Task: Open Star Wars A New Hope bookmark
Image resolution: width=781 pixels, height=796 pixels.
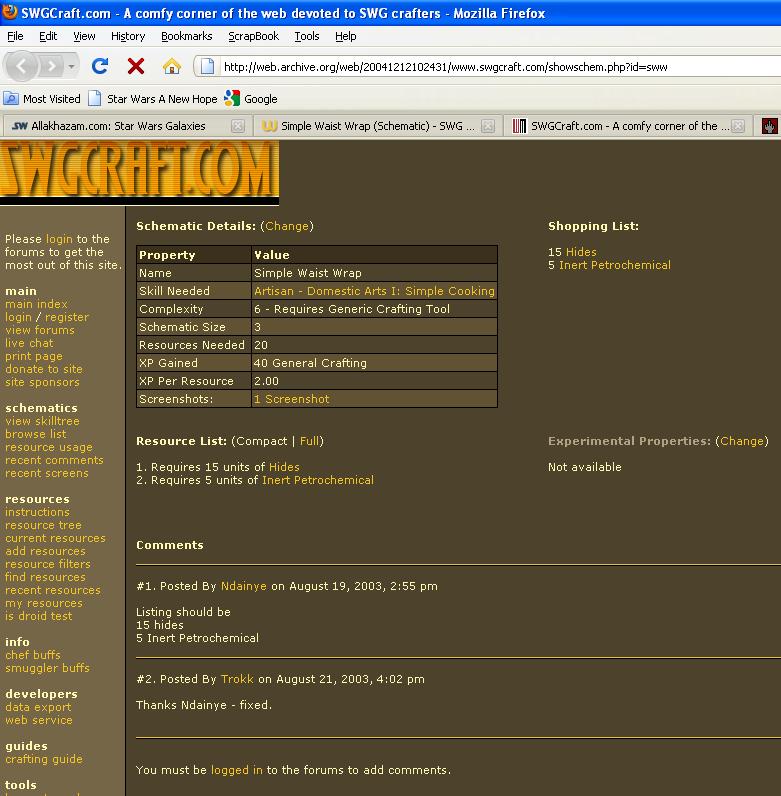Action: tap(161, 98)
